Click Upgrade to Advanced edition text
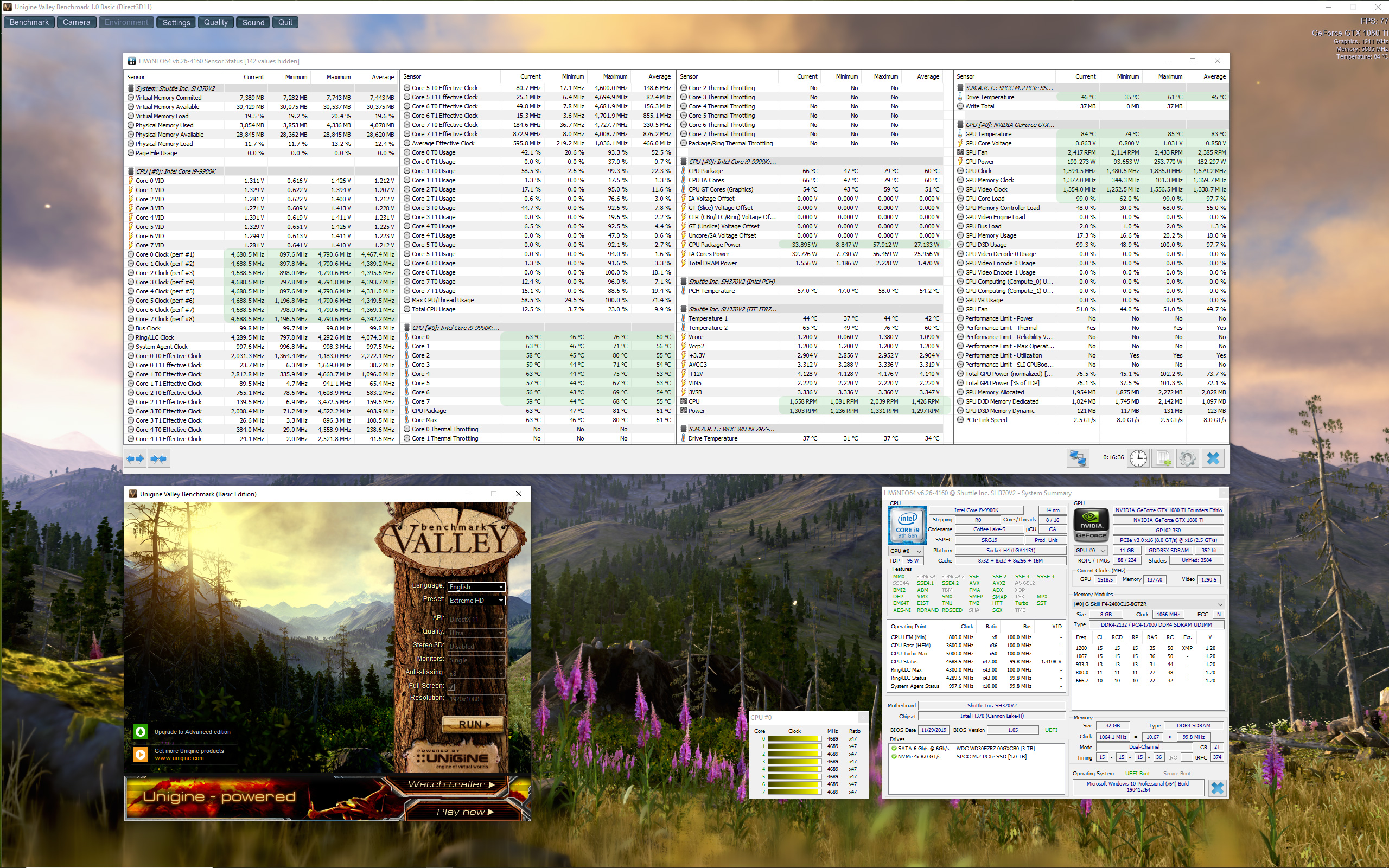Screen dimensions: 1389x868 pos(192,732)
